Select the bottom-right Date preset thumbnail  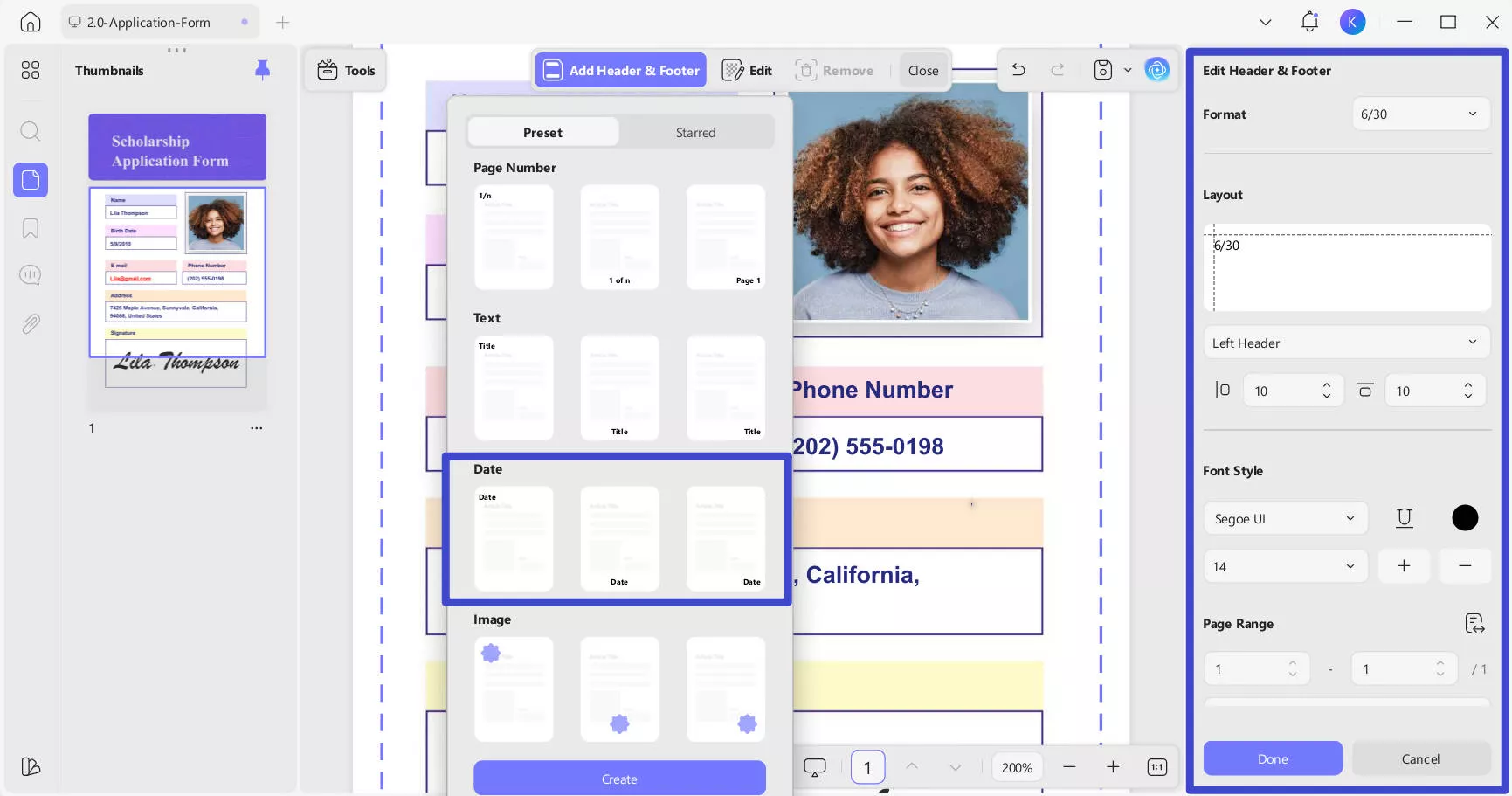(x=725, y=538)
